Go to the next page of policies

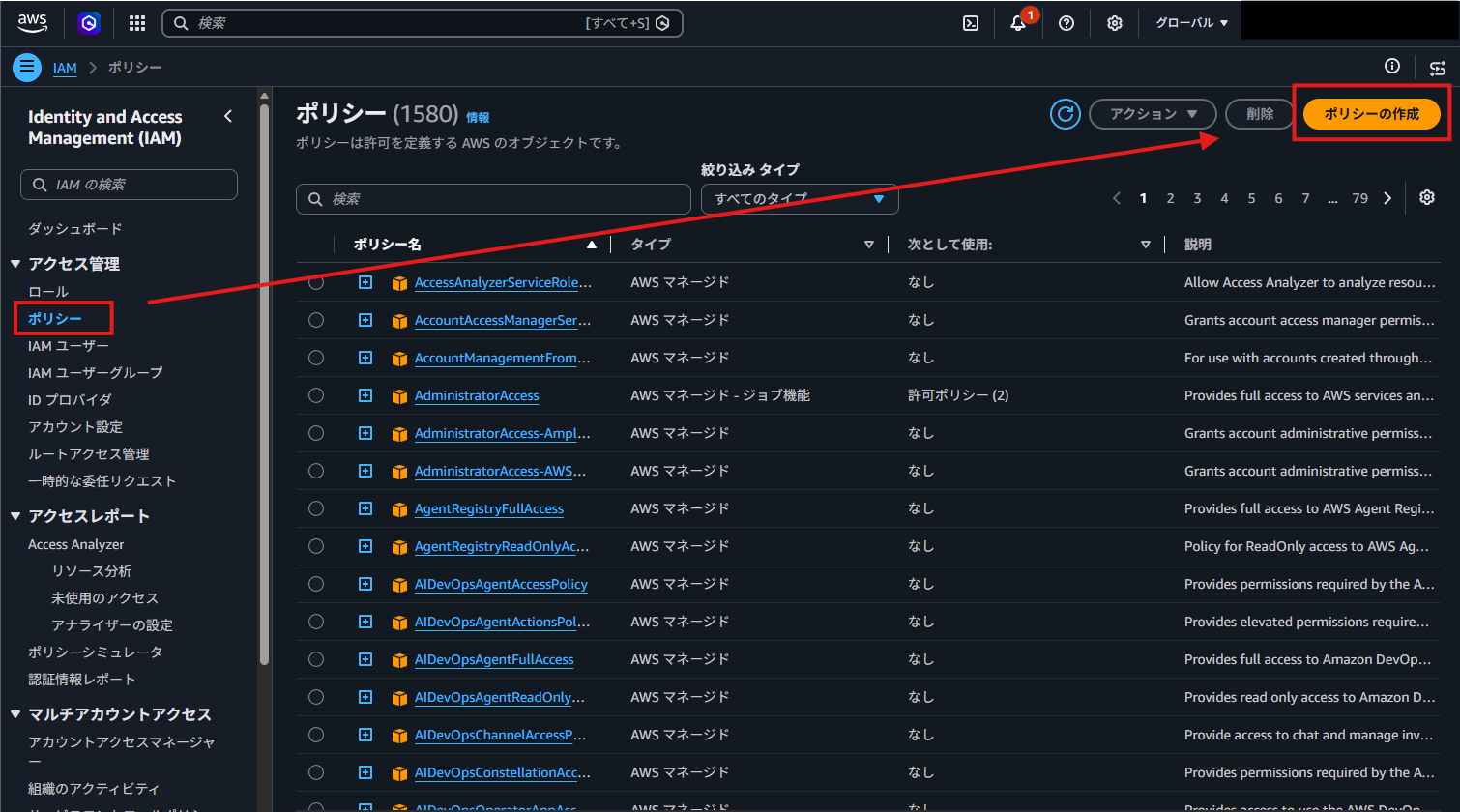click(1387, 198)
